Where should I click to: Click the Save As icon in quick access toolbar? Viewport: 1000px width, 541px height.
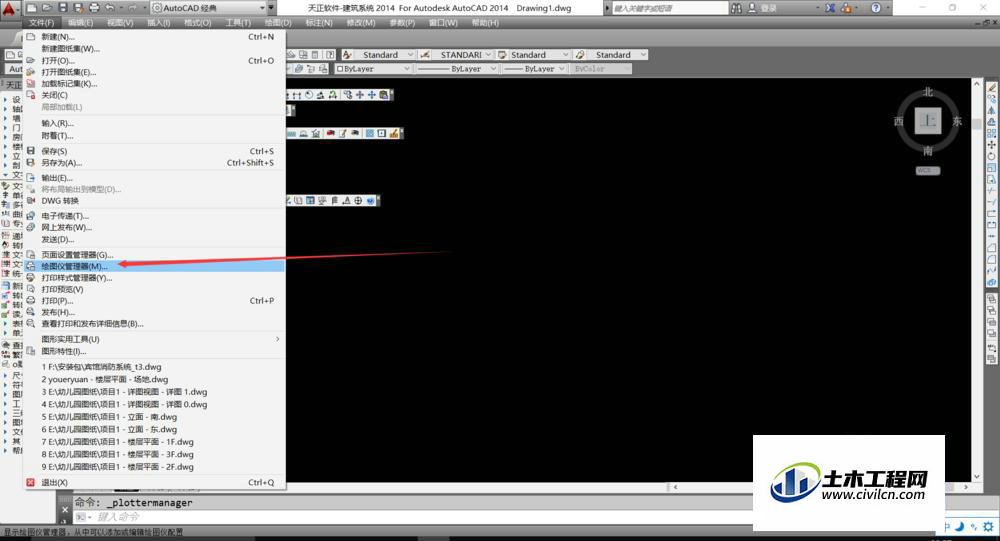click(78, 8)
